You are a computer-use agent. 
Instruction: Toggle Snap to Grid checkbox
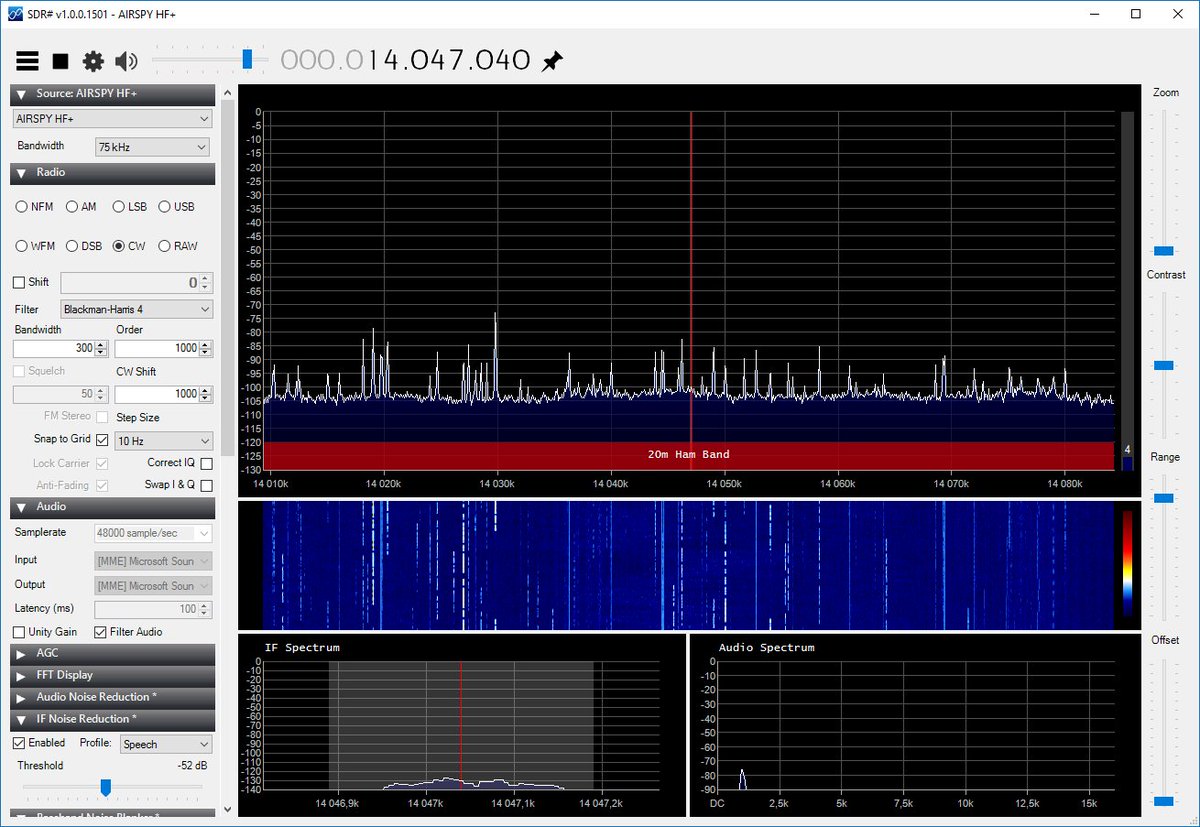click(102, 440)
